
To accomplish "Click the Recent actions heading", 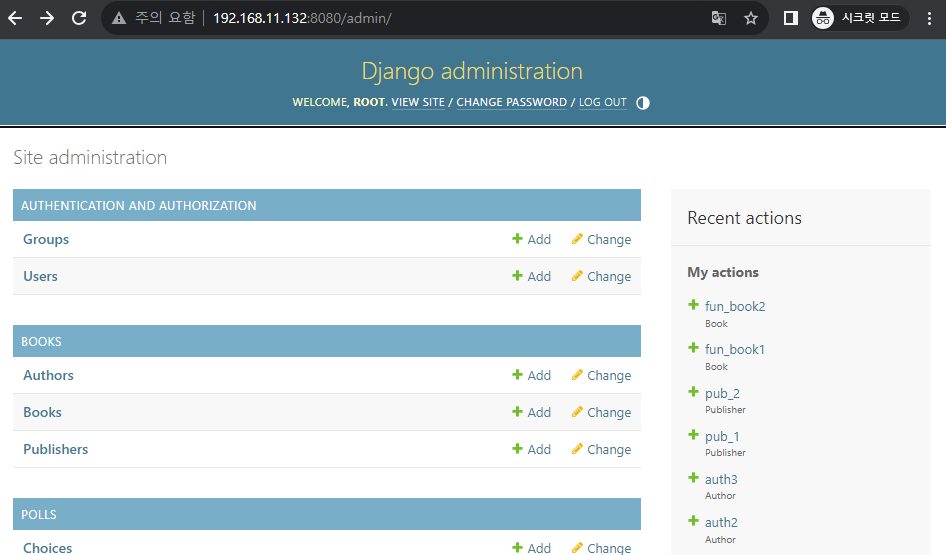I will pyautogui.click(x=744, y=218).
